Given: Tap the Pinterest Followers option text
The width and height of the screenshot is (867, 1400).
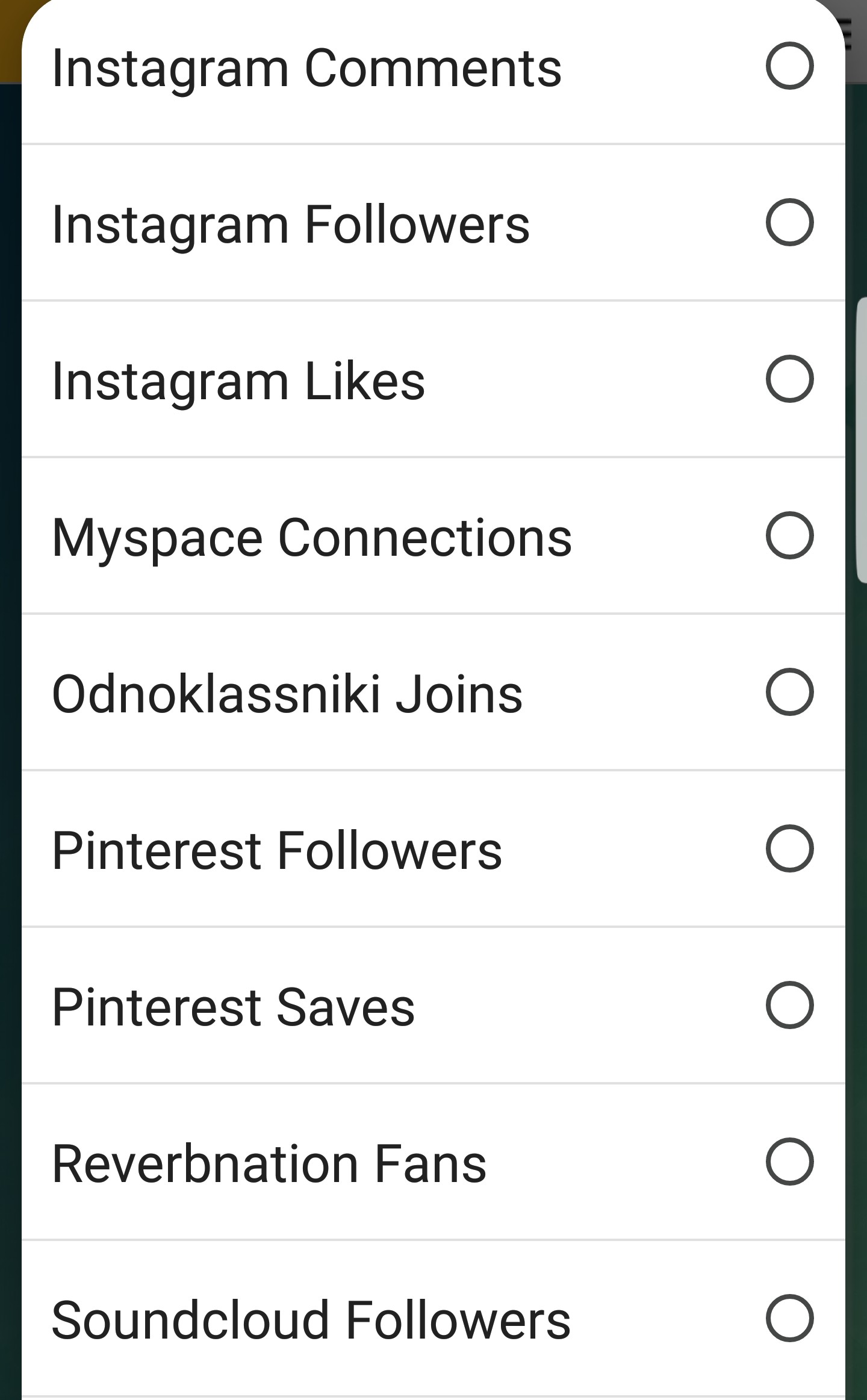Looking at the screenshot, I should (277, 851).
